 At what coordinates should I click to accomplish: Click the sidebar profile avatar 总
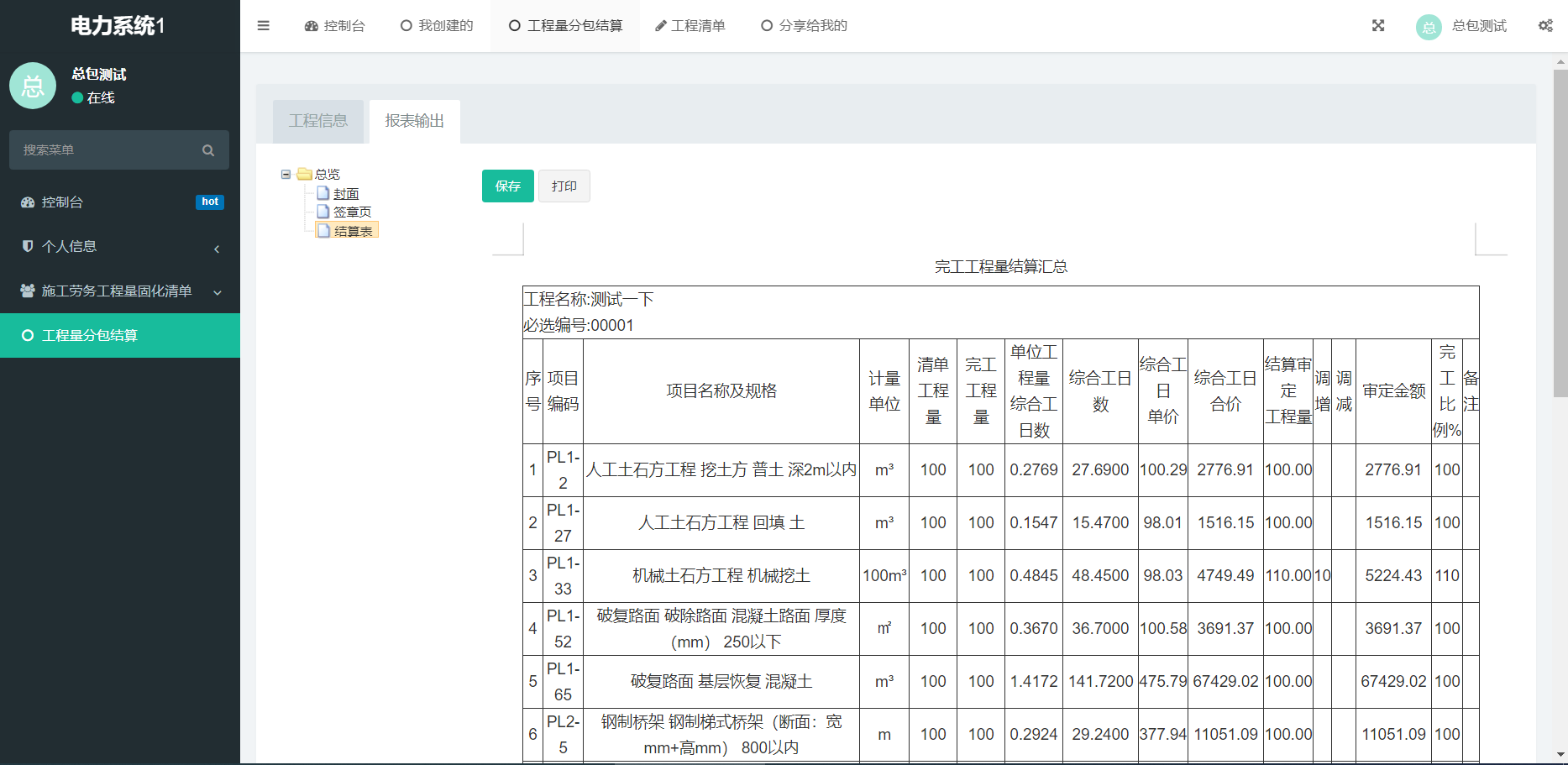tap(33, 86)
